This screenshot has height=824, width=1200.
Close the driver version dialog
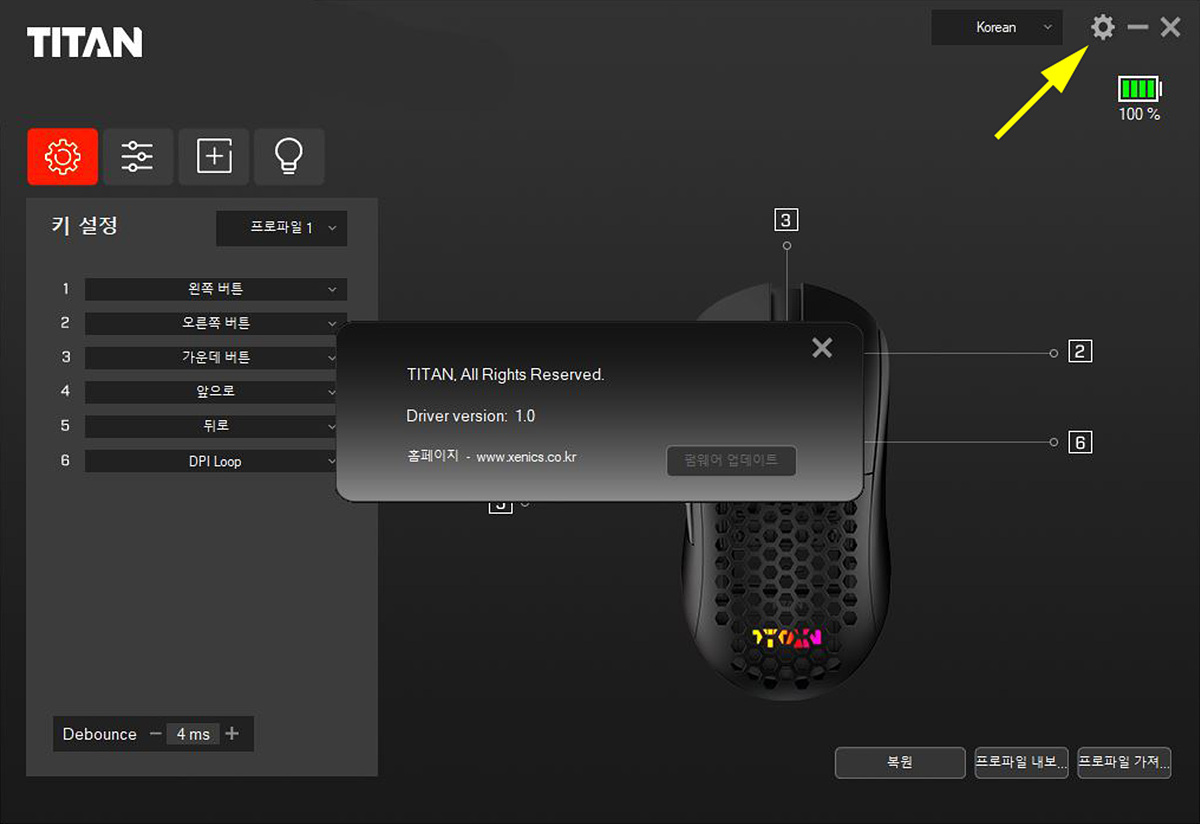(822, 347)
